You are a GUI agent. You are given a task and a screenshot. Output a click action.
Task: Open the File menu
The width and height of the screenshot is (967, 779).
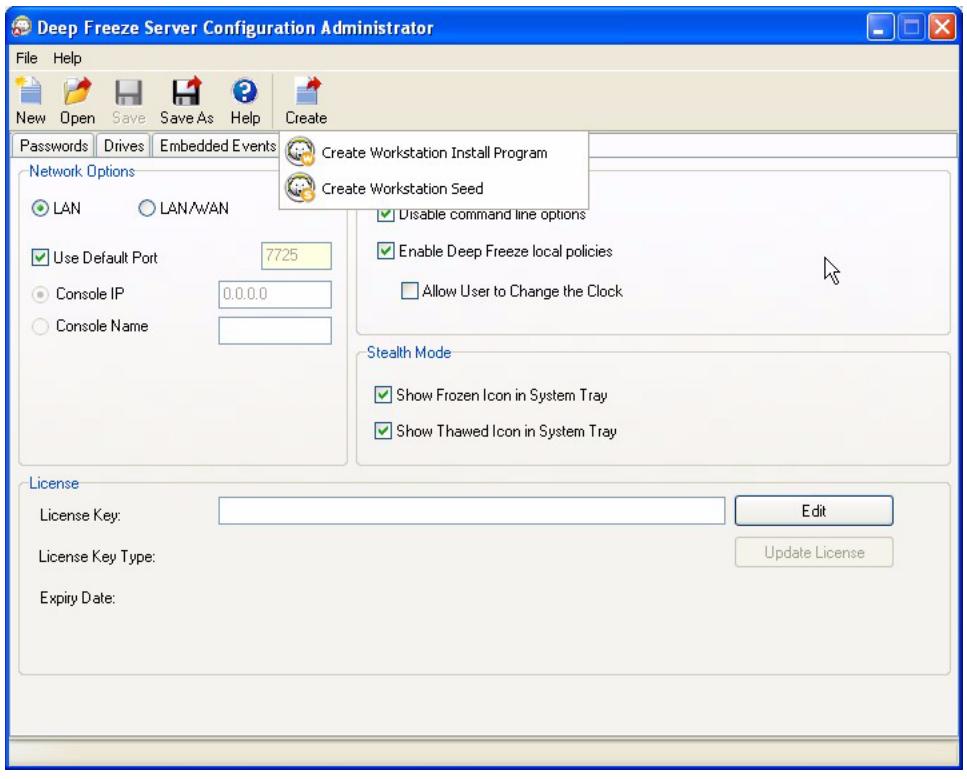(27, 58)
